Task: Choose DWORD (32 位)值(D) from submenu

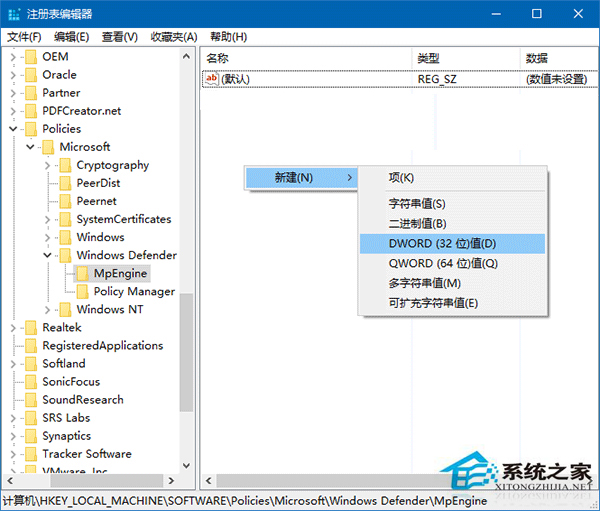Action: coord(452,244)
